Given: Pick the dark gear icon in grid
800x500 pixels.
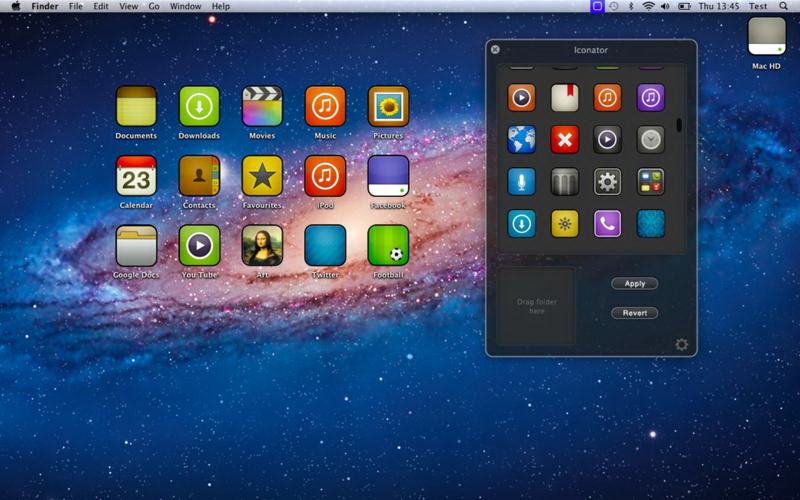Looking at the screenshot, I should pyautogui.click(x=608, y=181).
